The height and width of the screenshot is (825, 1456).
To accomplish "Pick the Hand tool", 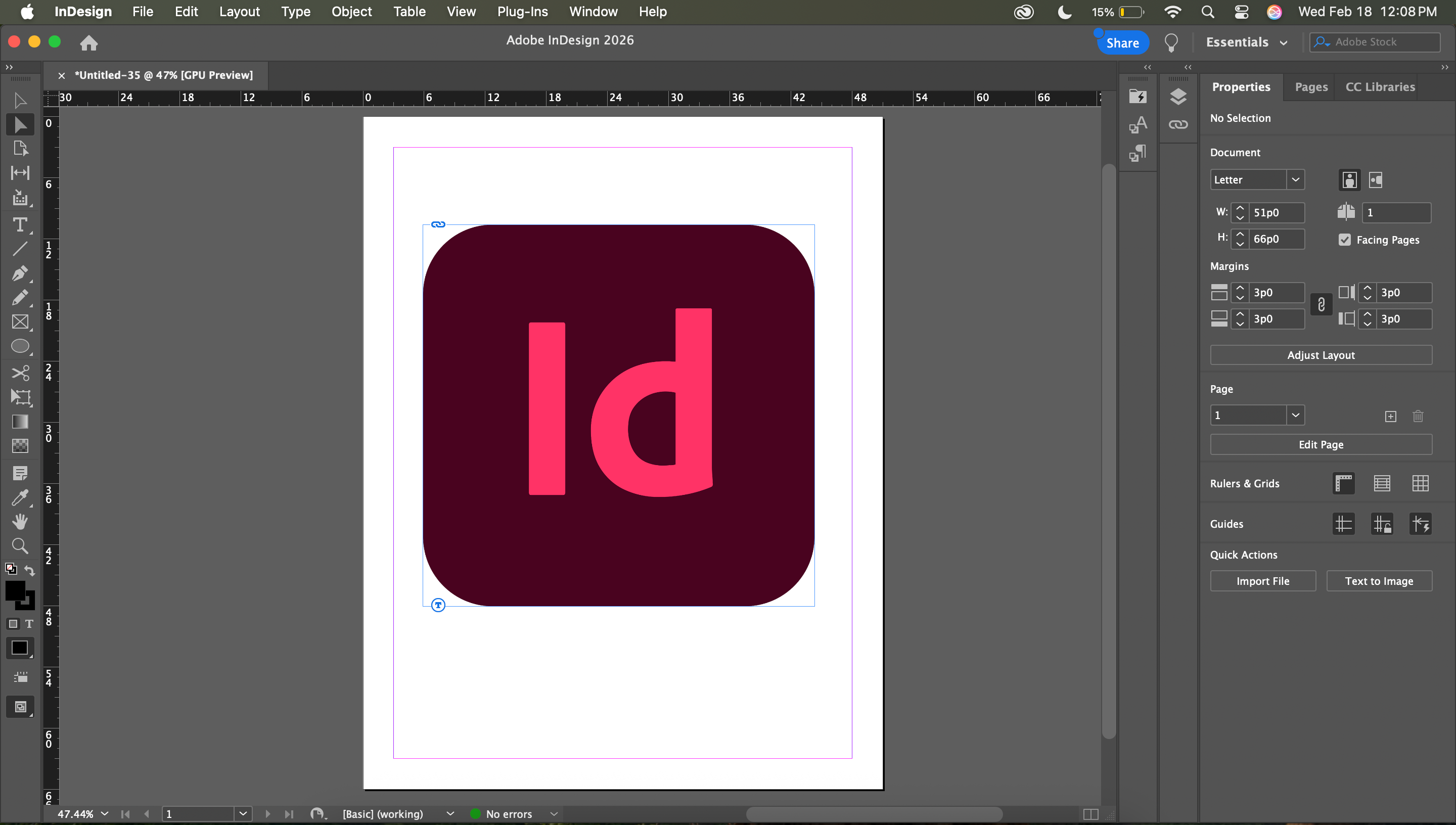I will (20, 521).
